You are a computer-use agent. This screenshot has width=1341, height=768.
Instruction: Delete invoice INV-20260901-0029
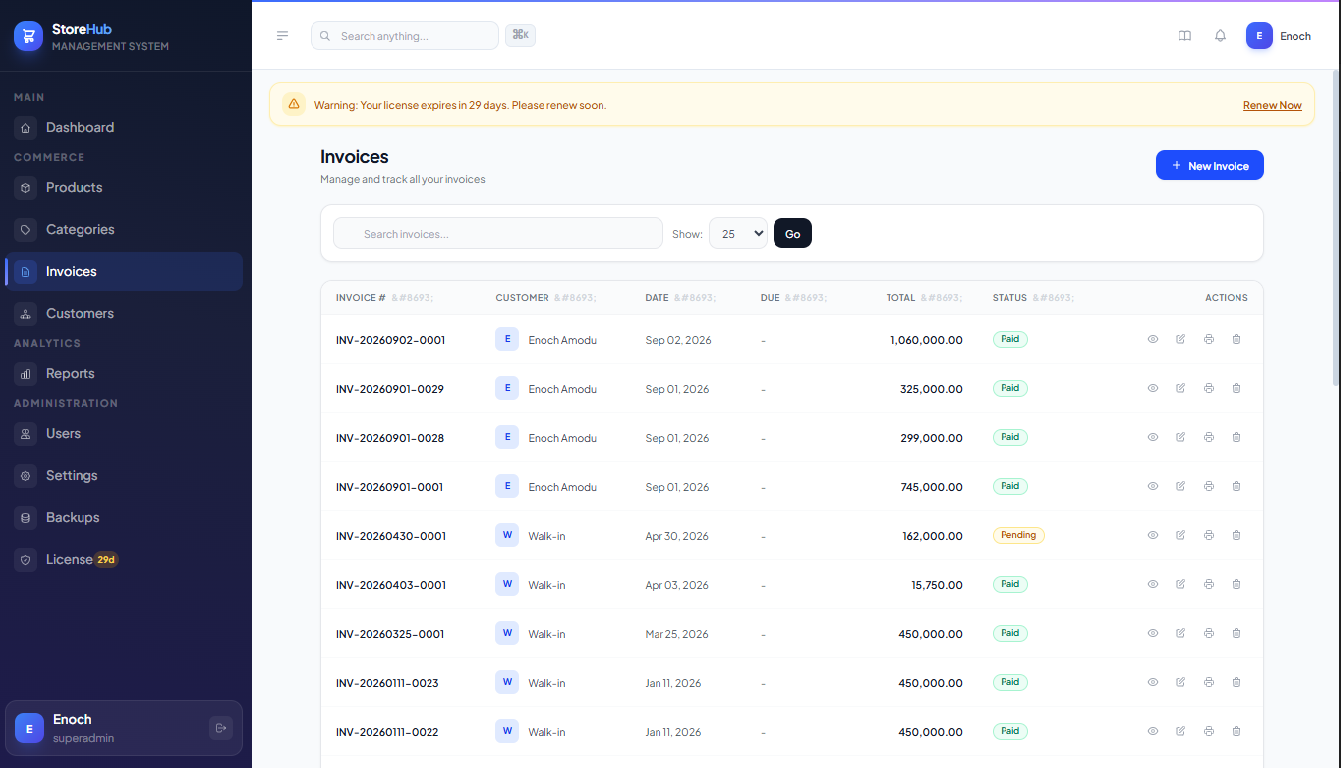point(1237,389)
